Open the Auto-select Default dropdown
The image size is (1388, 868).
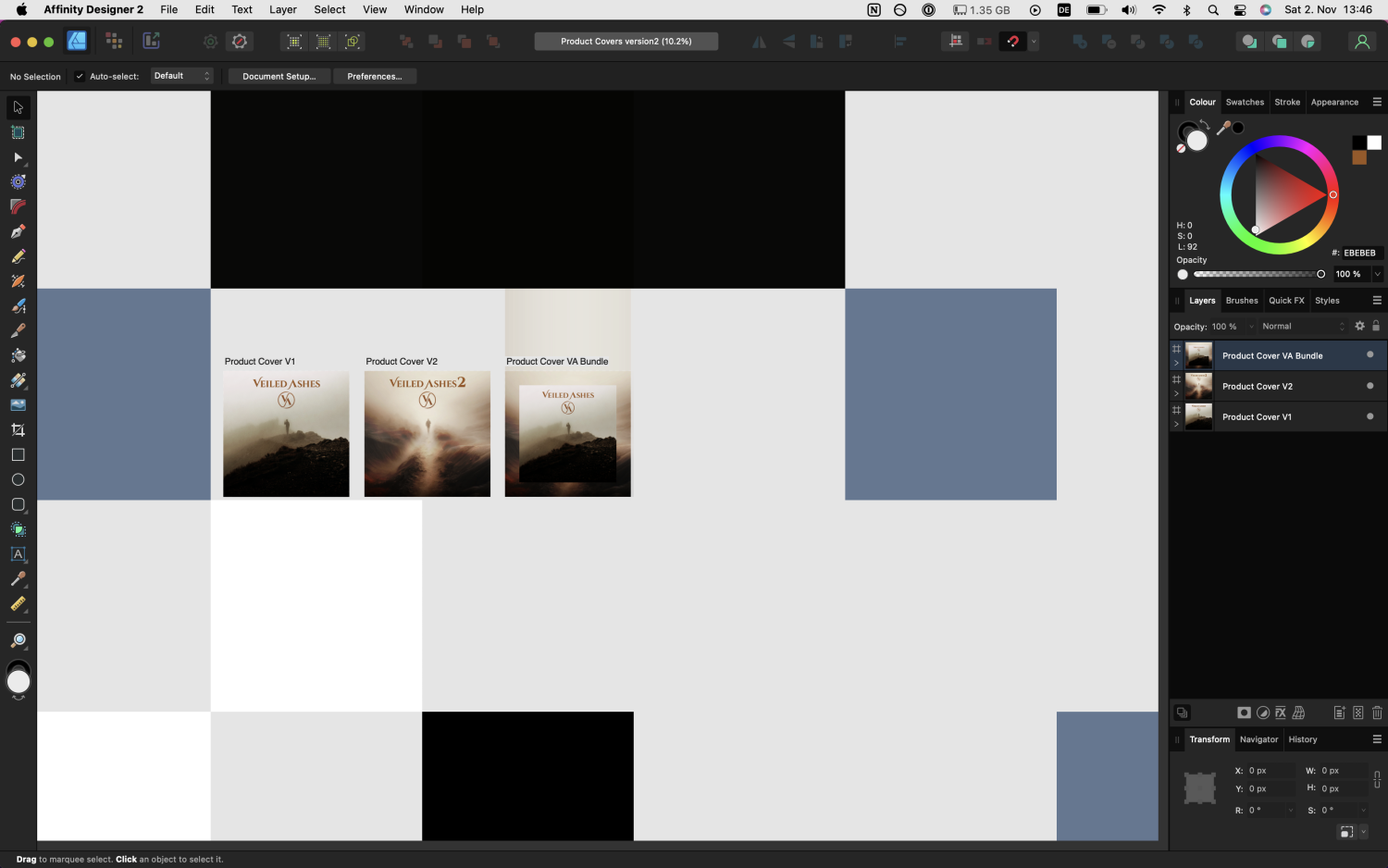(x=181, y=76)
